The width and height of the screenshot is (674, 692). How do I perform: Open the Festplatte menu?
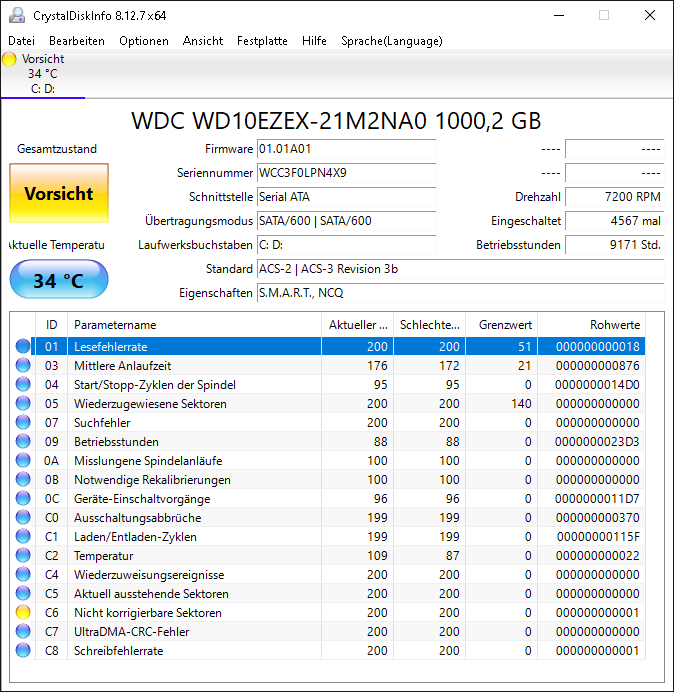262,41
